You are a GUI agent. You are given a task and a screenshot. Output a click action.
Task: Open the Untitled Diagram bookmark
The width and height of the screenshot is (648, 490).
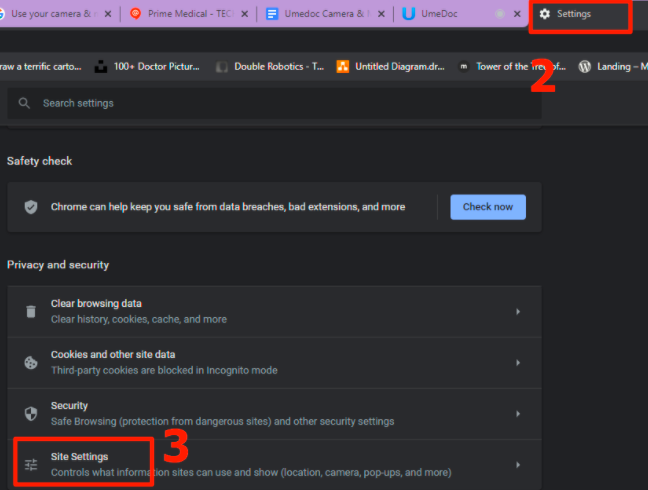point(390,67)
